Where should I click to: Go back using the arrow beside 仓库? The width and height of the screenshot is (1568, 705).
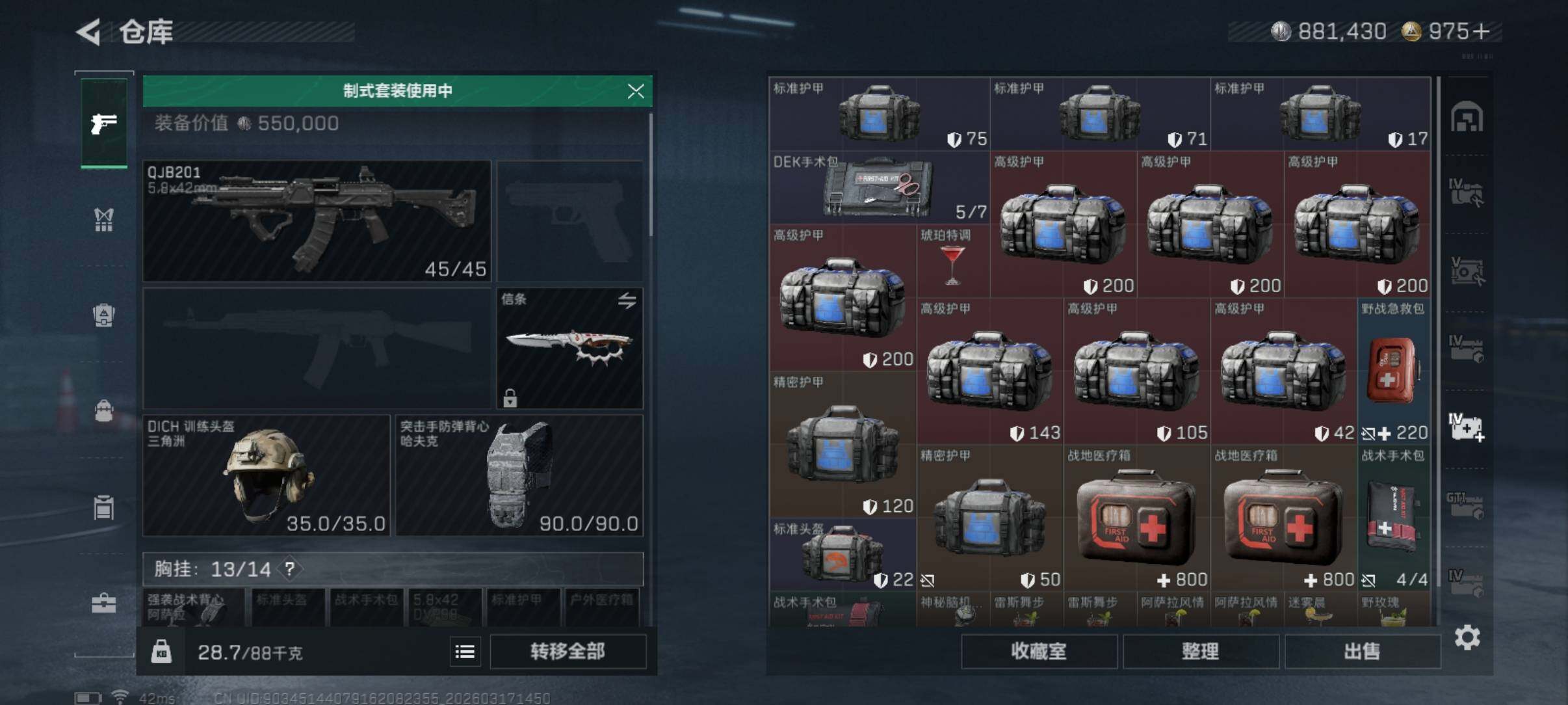pyautogui.click(x=89, y=31)
